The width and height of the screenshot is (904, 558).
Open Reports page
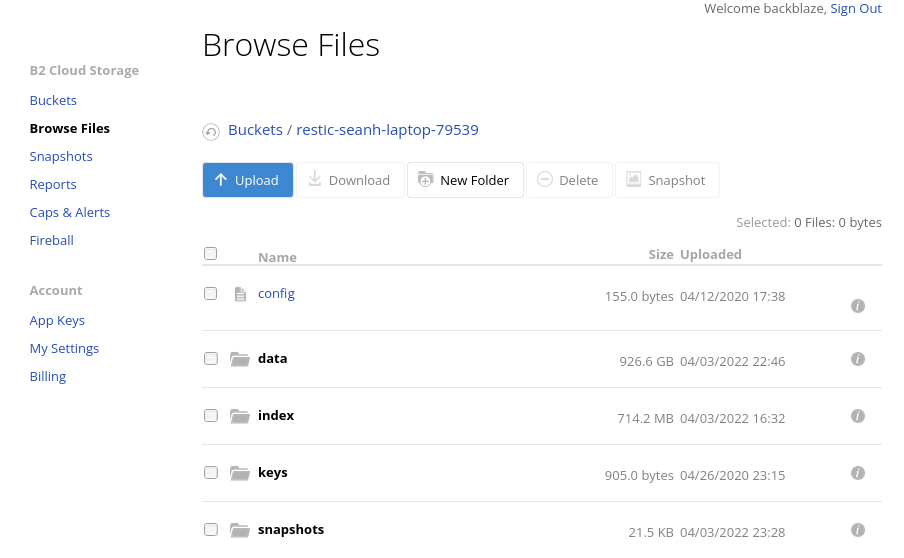(53, 184)
